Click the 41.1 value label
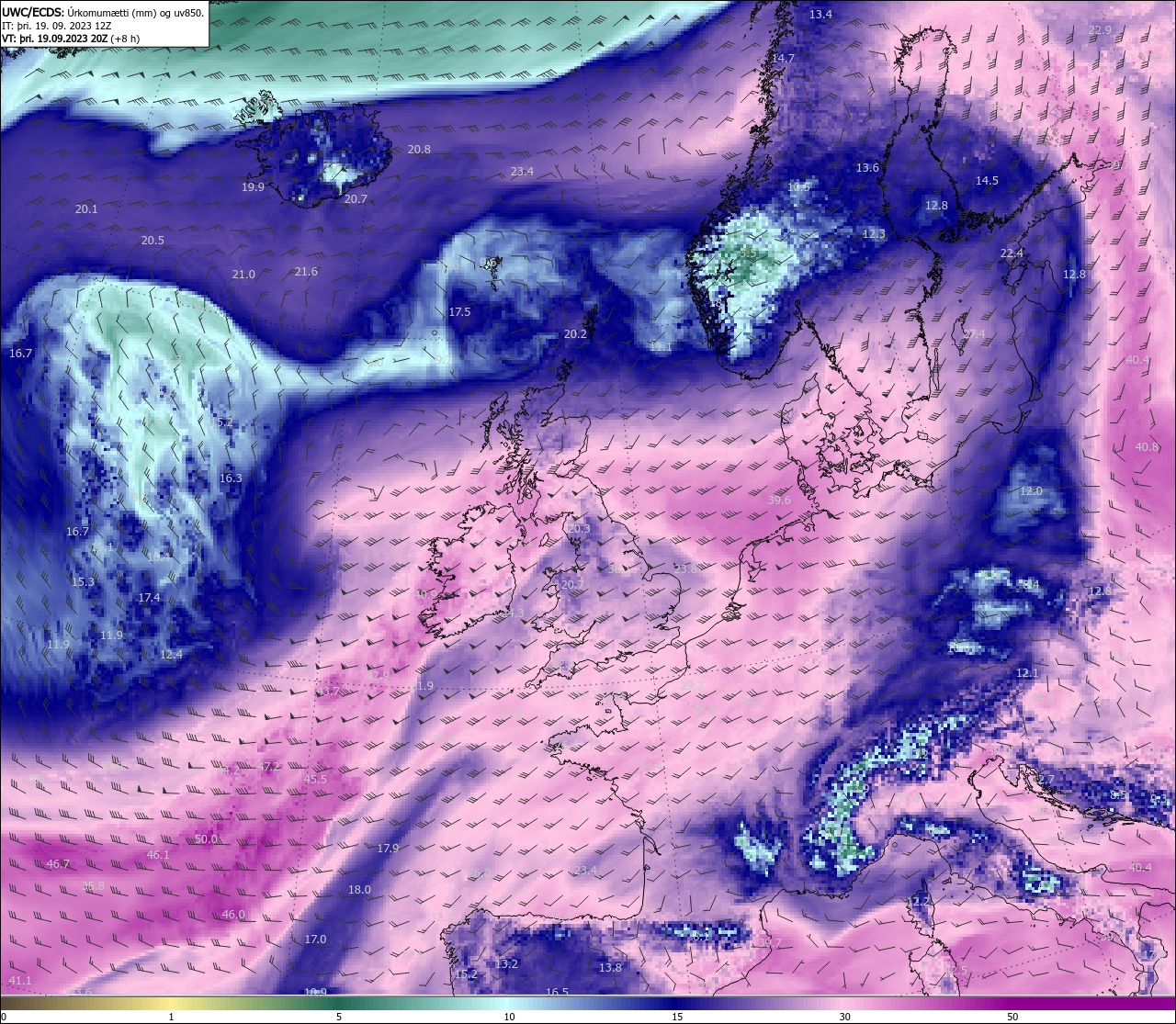Screen dimensions: 1176x1024 point(19,981)
